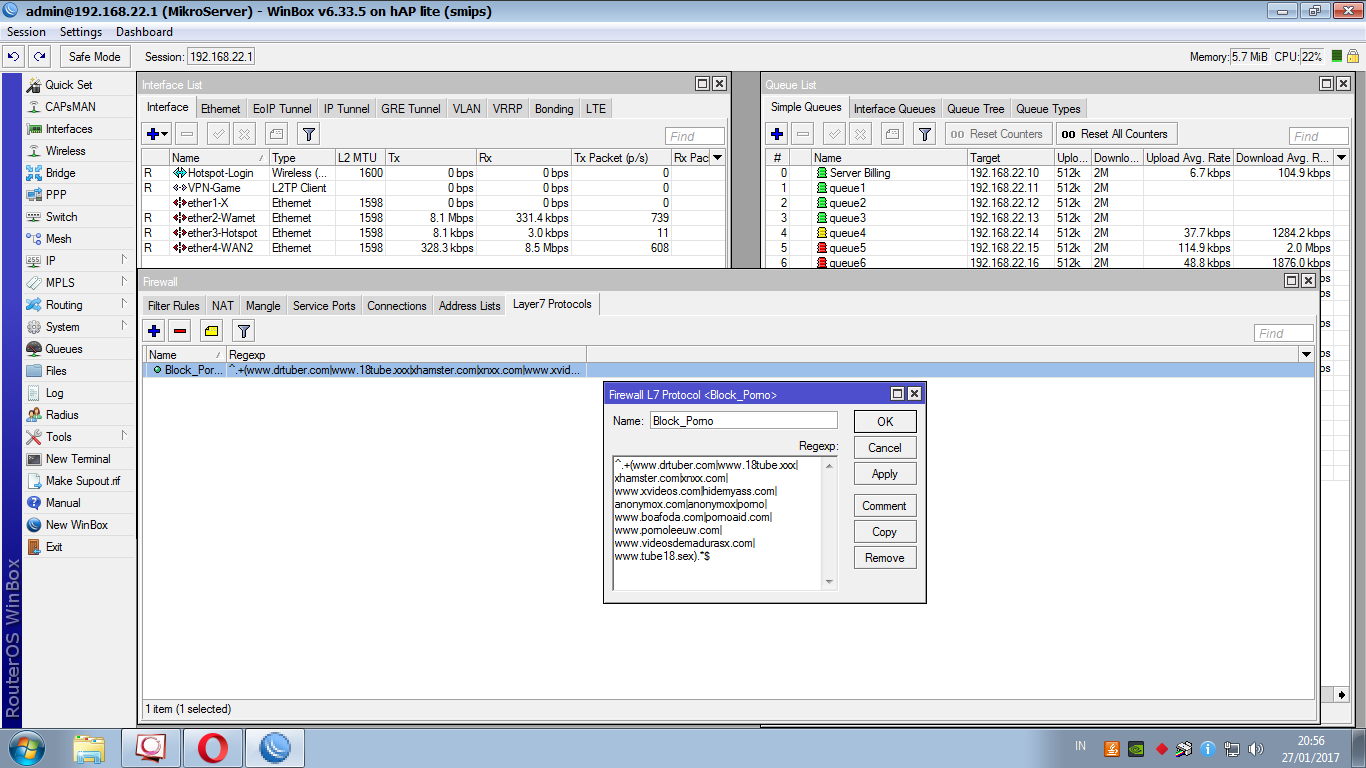Open PPP menu
Image resolution: width=1366 pixels, height=768 pixels.
(56, 195)
